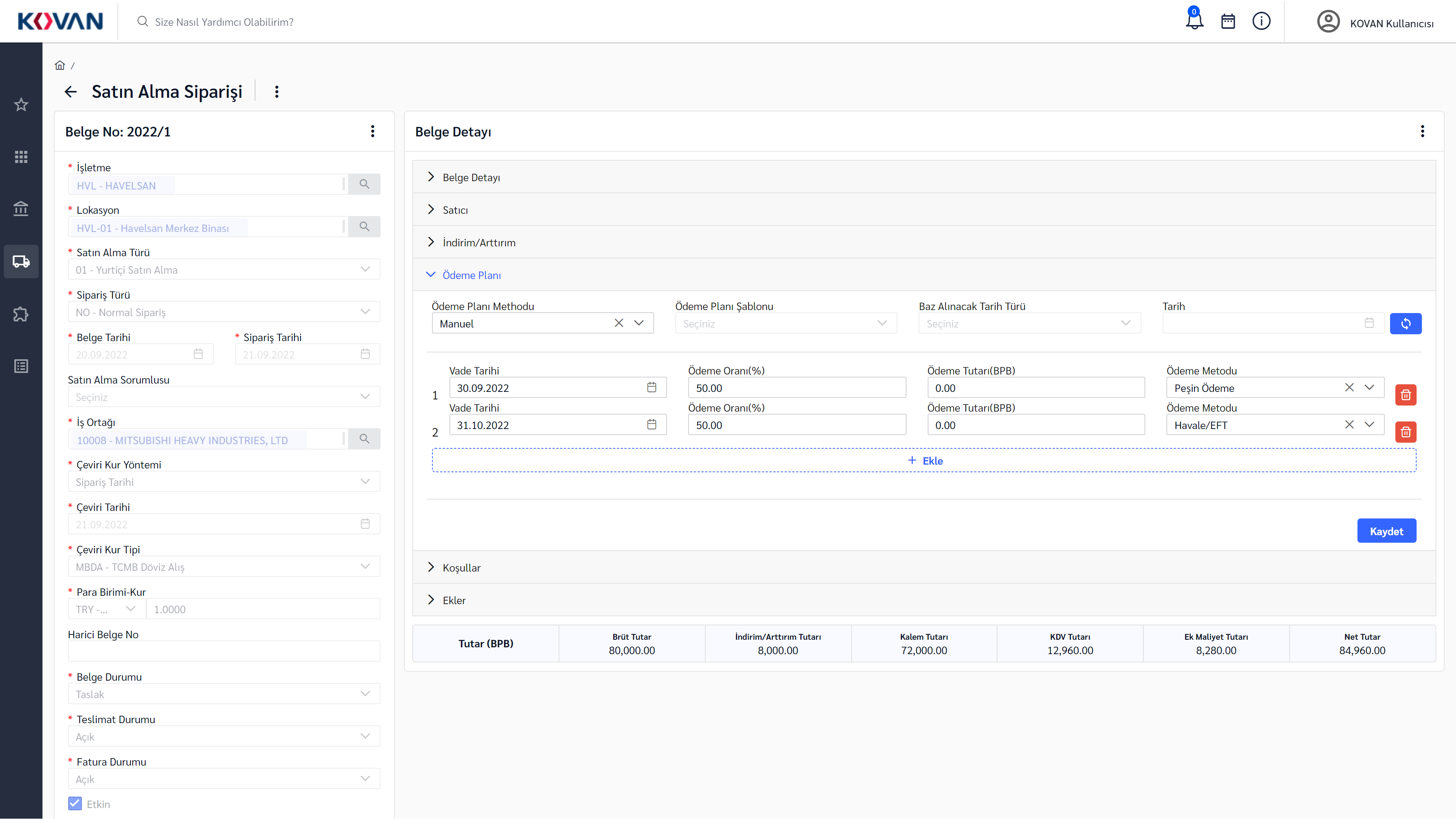1456x819 pixels.
Task: Focus the Size Nasıl Yardımcı Olabilirim search box
Action: point(224,22)
